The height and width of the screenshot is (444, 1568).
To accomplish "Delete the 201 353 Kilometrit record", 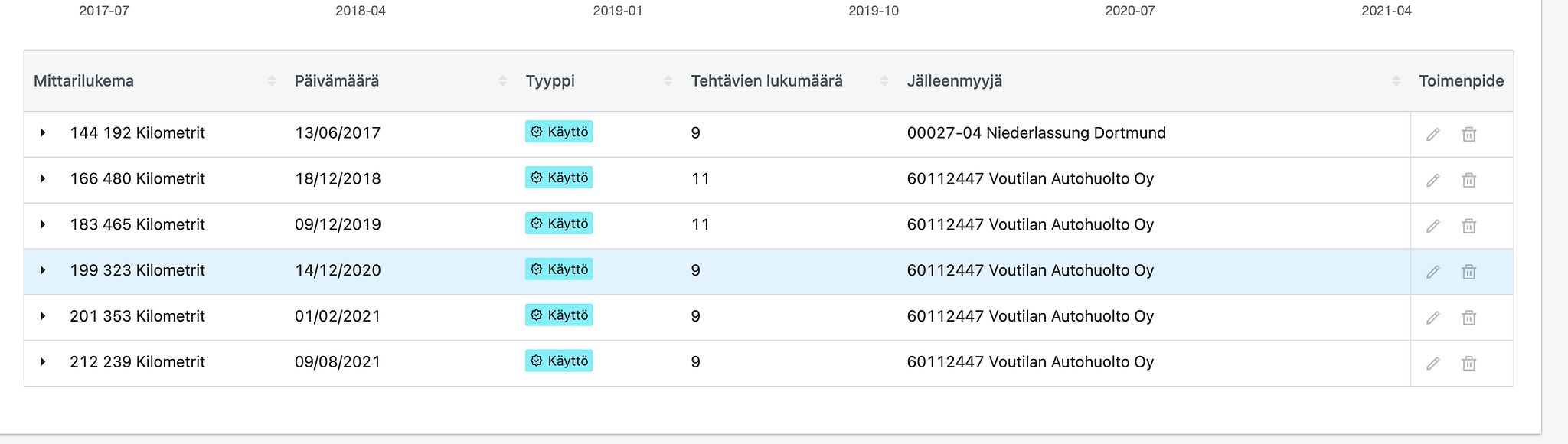I will point(1468,318).
